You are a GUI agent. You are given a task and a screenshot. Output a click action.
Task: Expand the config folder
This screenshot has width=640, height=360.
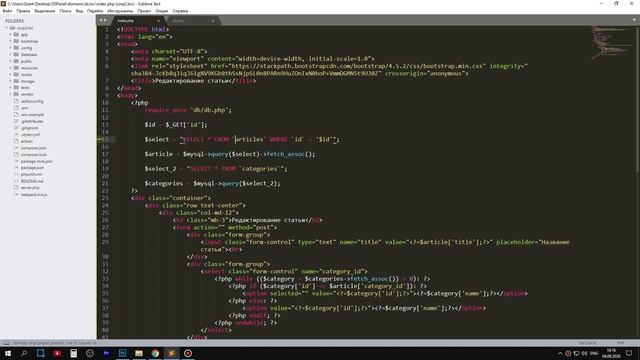point(11,48)
